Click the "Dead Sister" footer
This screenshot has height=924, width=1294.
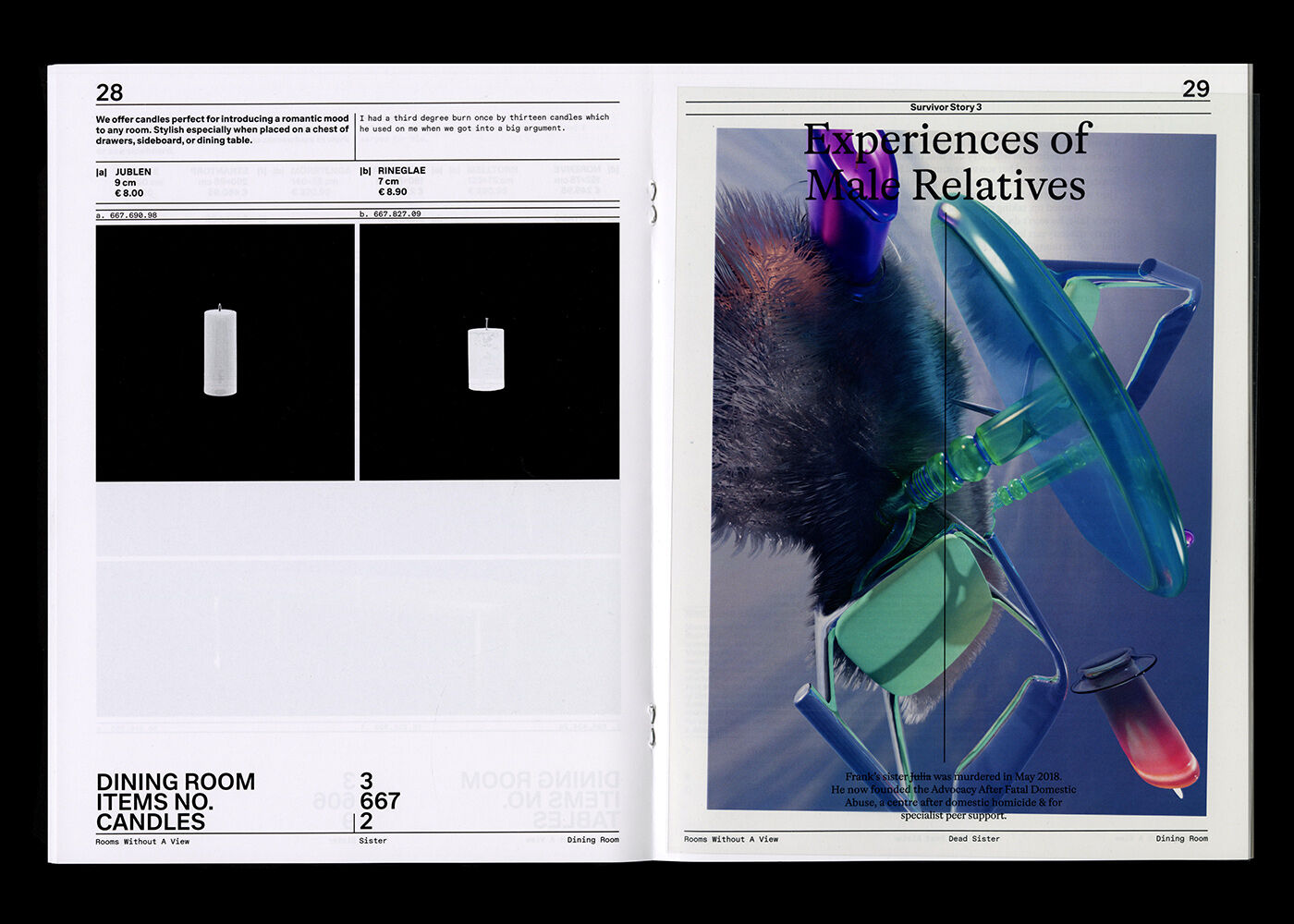(974, 839)
